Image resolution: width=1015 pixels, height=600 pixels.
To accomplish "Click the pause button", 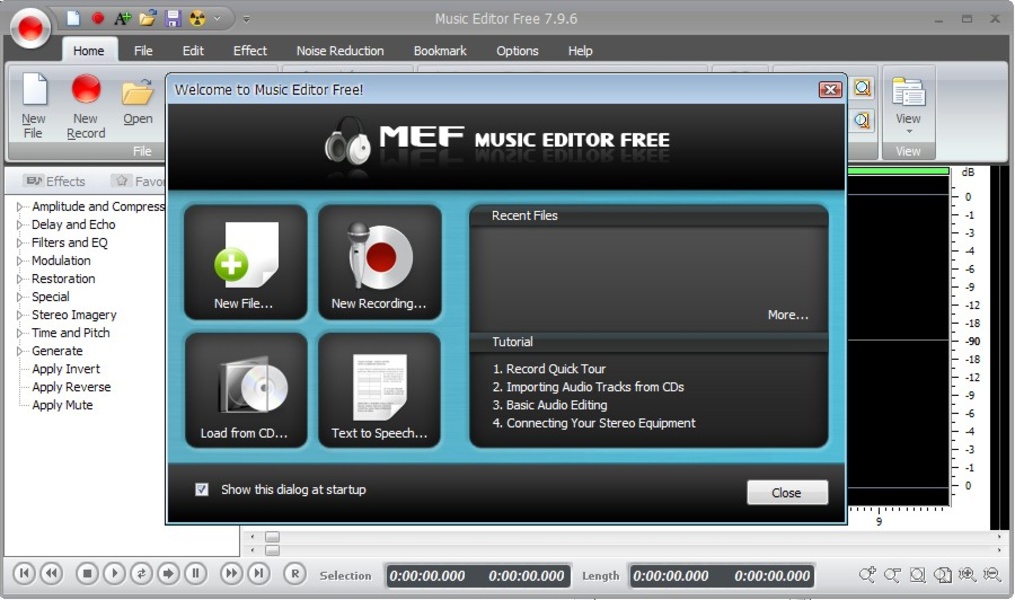I will [x=195, y=573].
